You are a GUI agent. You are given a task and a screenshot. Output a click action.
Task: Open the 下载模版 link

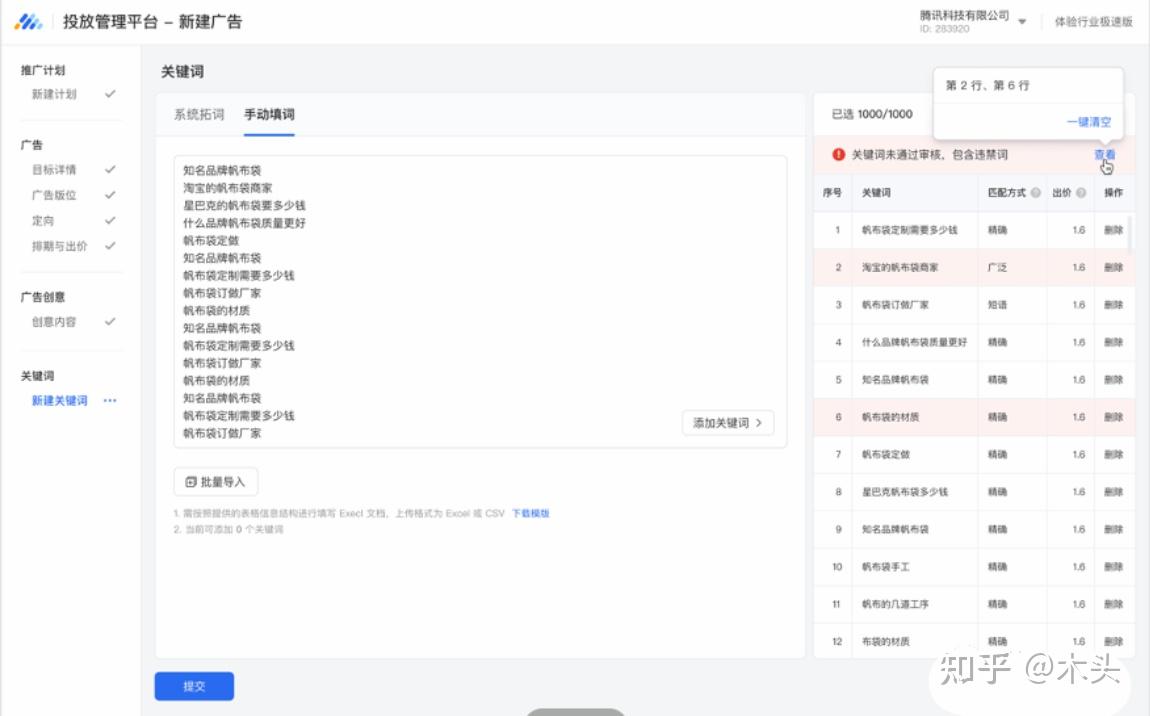pyautogui.click(x=531, y=514)
